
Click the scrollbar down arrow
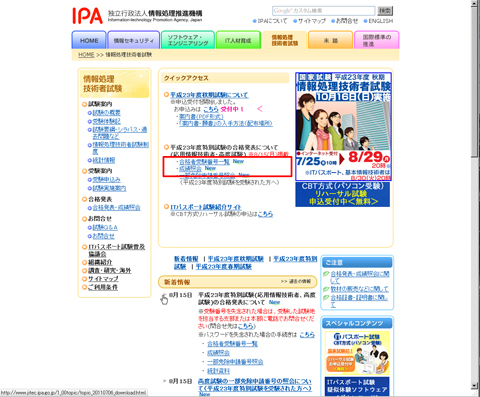pos(475,386)
